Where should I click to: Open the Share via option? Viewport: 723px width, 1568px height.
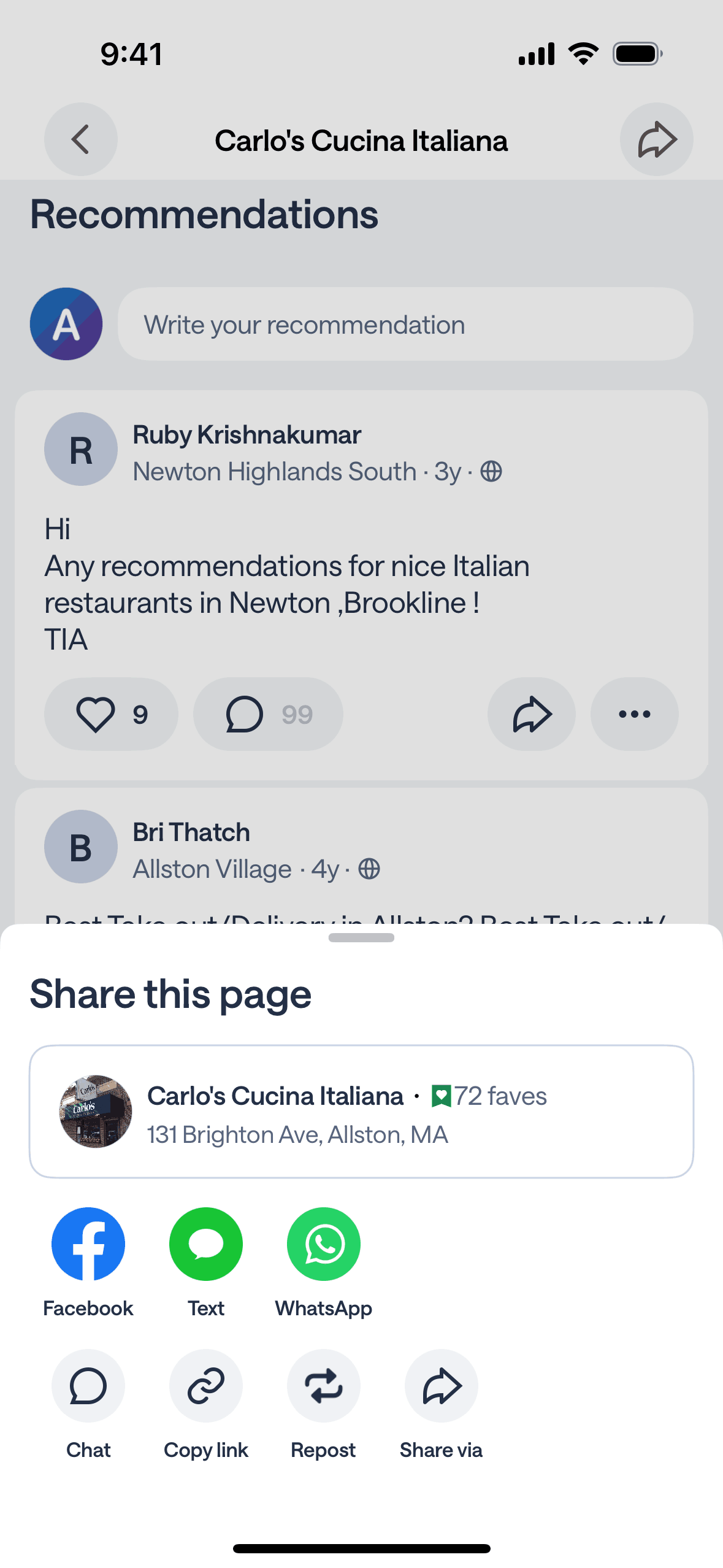click(442, 1385)
